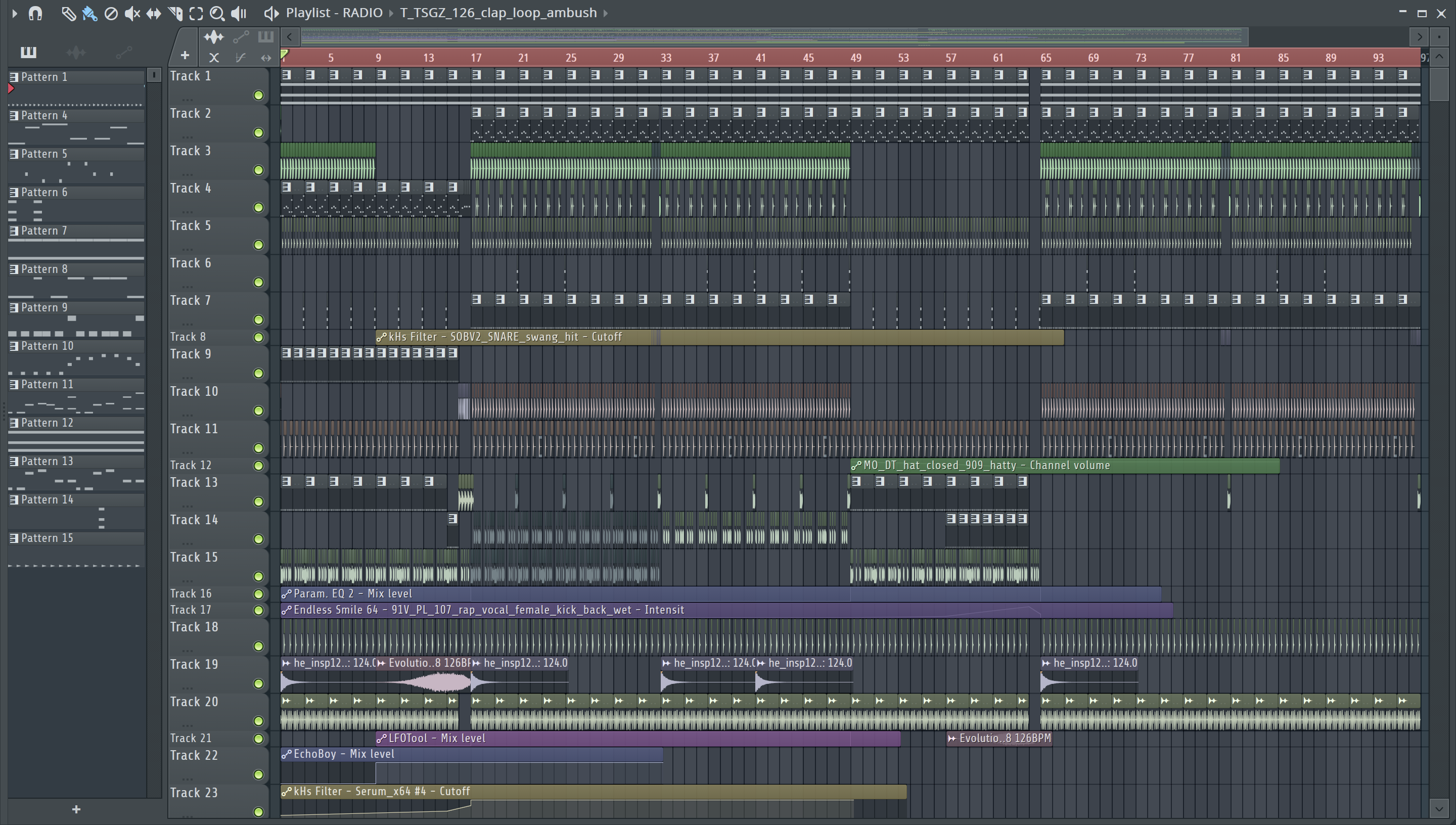The width and height of the screenshot is (1456, 825).
Task: Select the Paint brush tool
Action: (x=89, y=13)
